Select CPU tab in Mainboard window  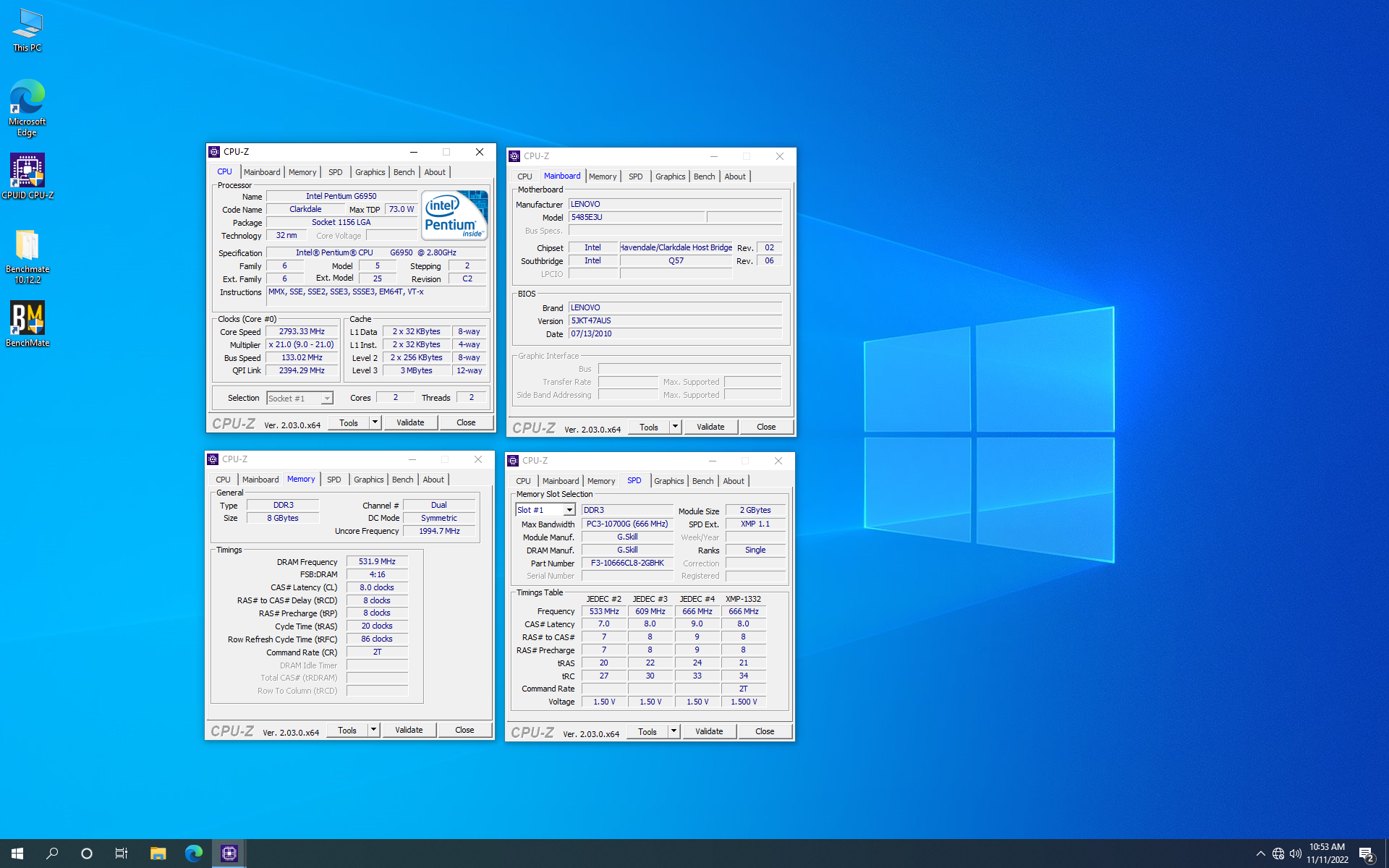click(525, 176)
